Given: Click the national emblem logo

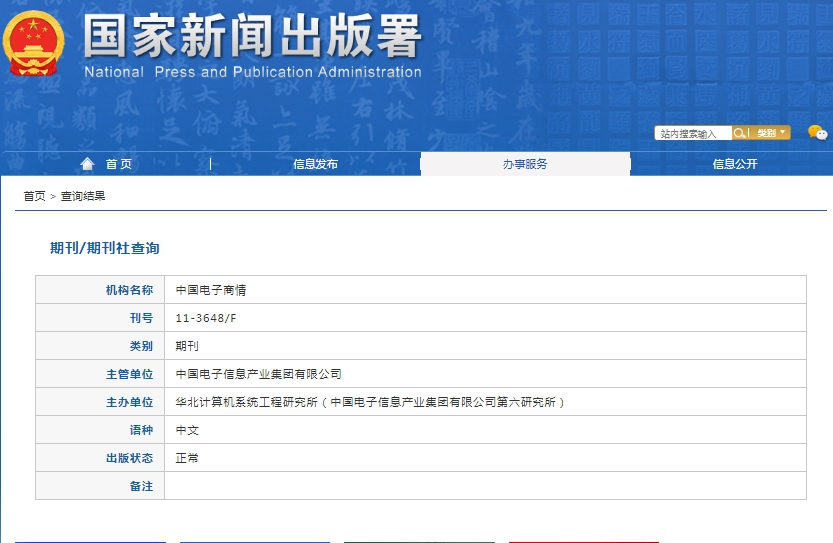Looking at the screenshot, I should click(x=34, y=43).
